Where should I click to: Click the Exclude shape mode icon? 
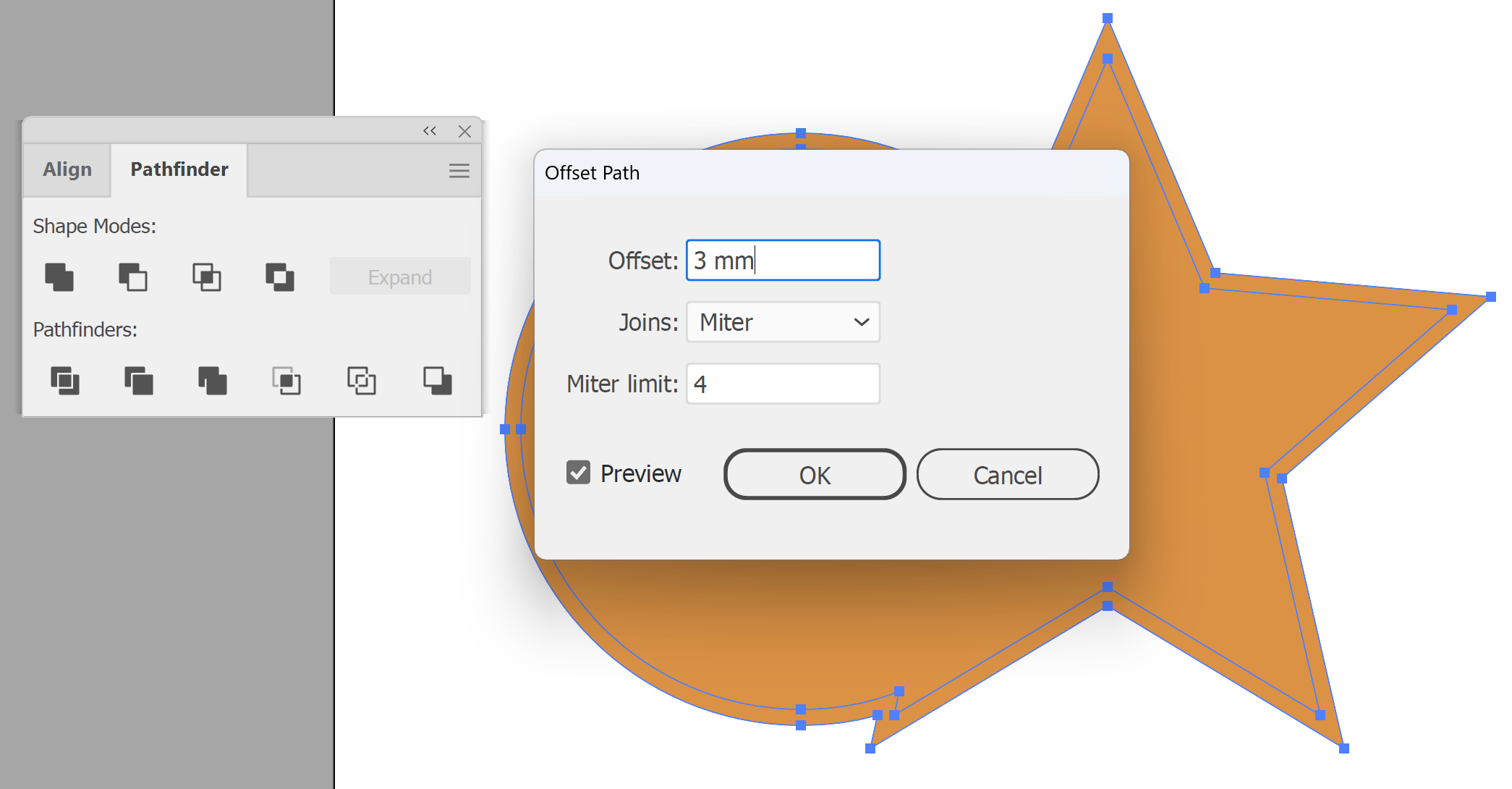280,277
